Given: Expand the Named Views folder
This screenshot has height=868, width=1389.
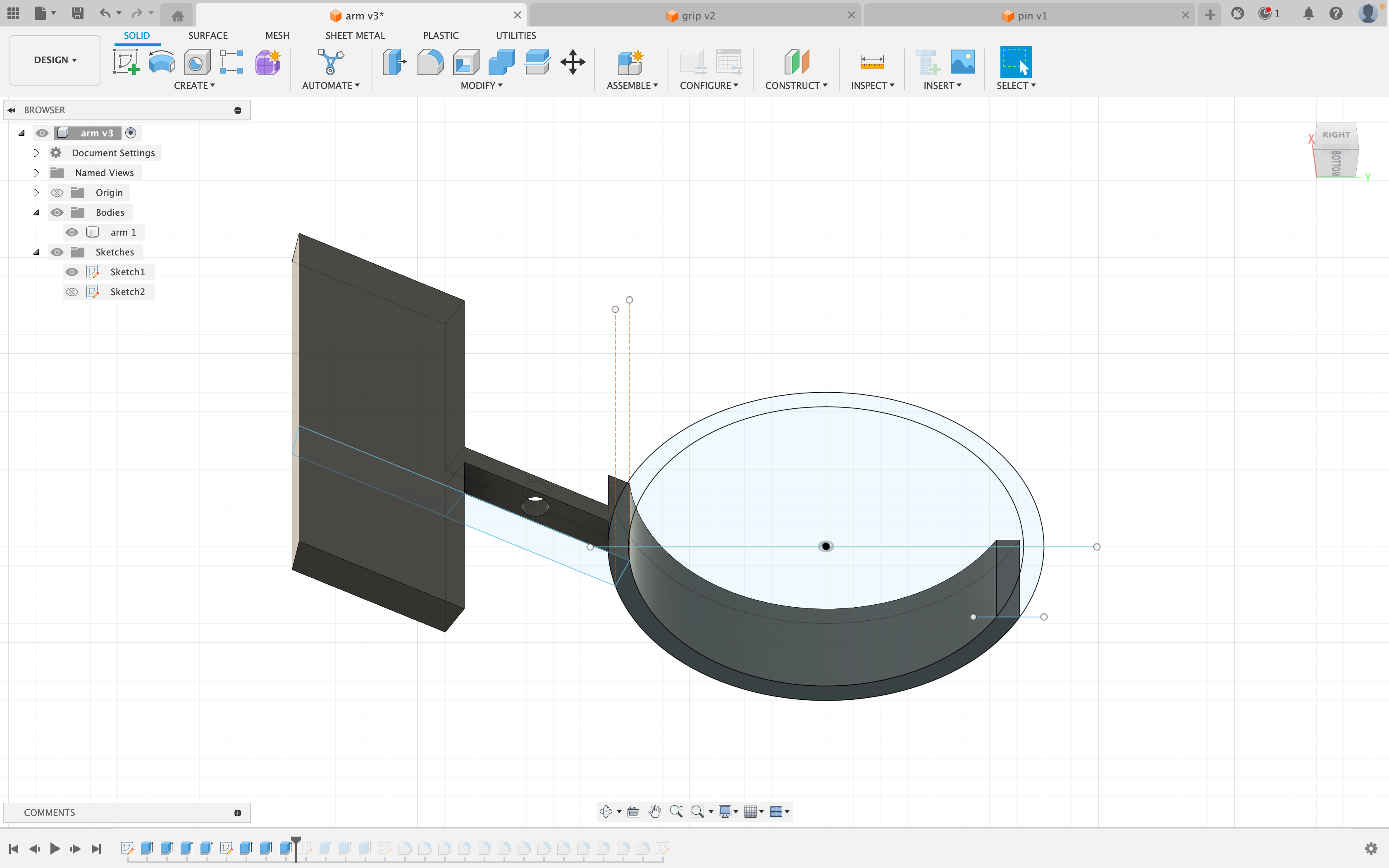Looking at the screenshot, I should click(35, 172).
